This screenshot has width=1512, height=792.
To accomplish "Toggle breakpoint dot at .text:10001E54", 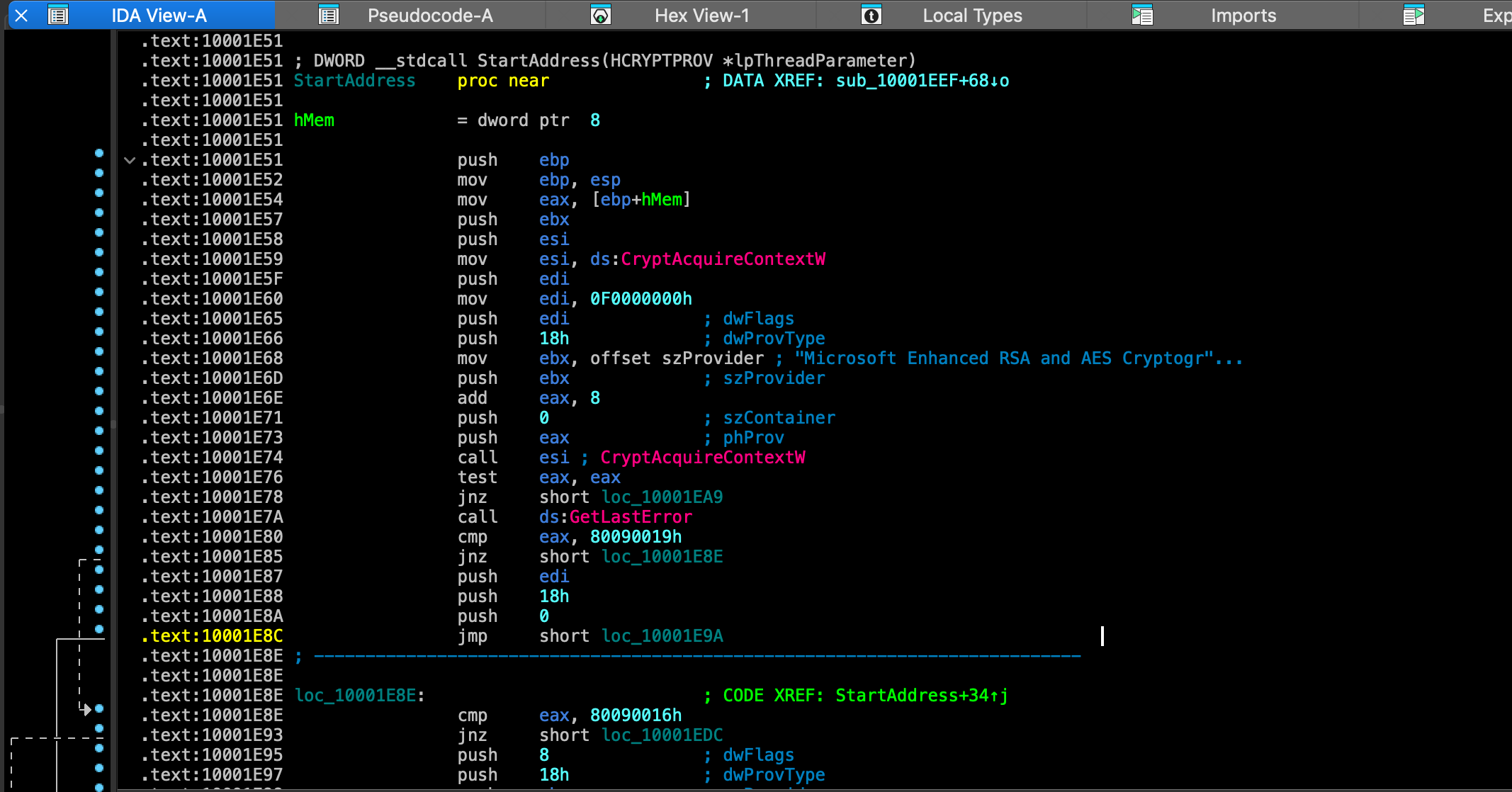I will coord(99,193).
